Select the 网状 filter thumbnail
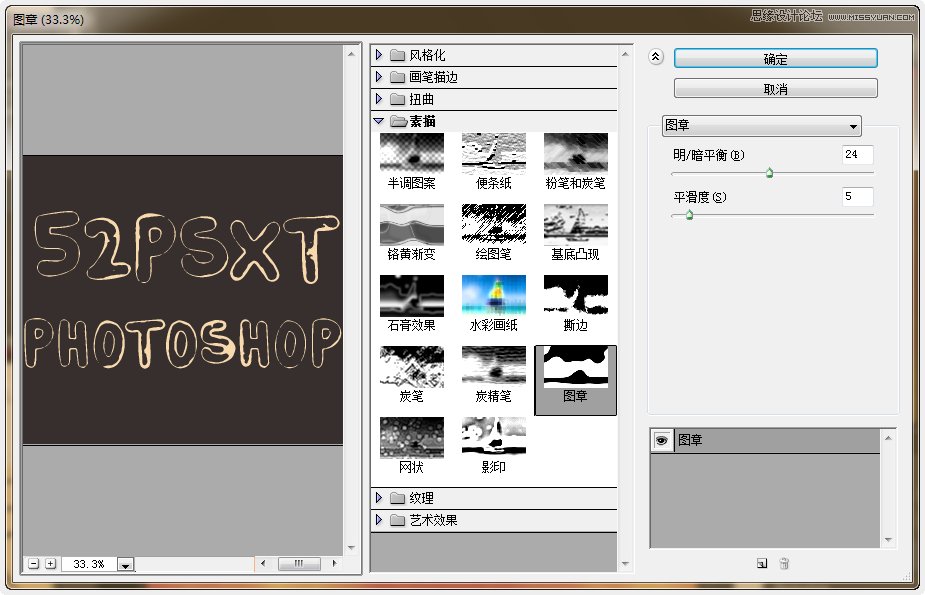Image resolution: width=925 pixels, height=595 pixels. (x=412, y=438)
